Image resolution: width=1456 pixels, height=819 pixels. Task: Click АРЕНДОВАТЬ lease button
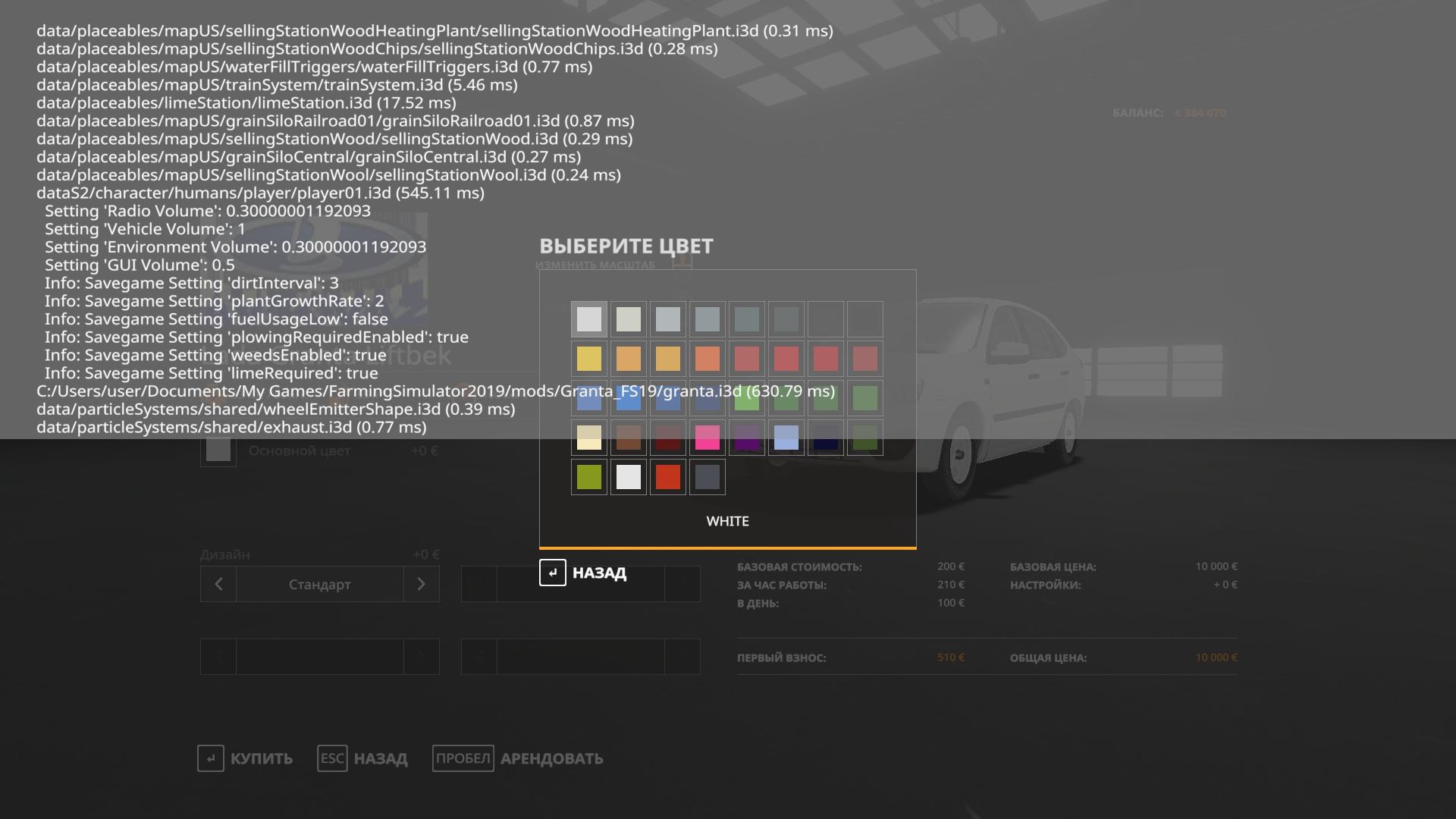coord(551,758)
